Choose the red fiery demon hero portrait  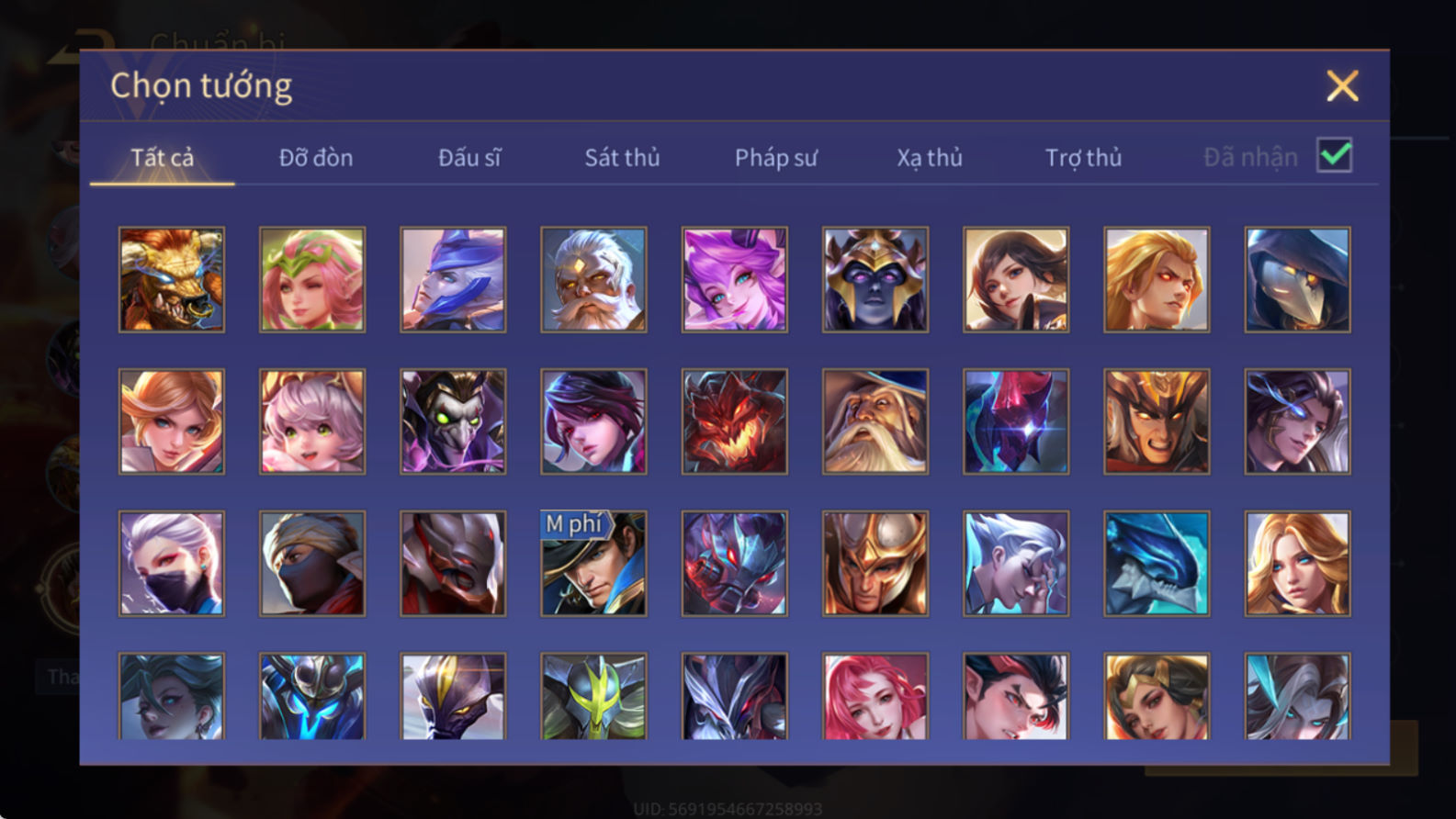coord(734,421)
